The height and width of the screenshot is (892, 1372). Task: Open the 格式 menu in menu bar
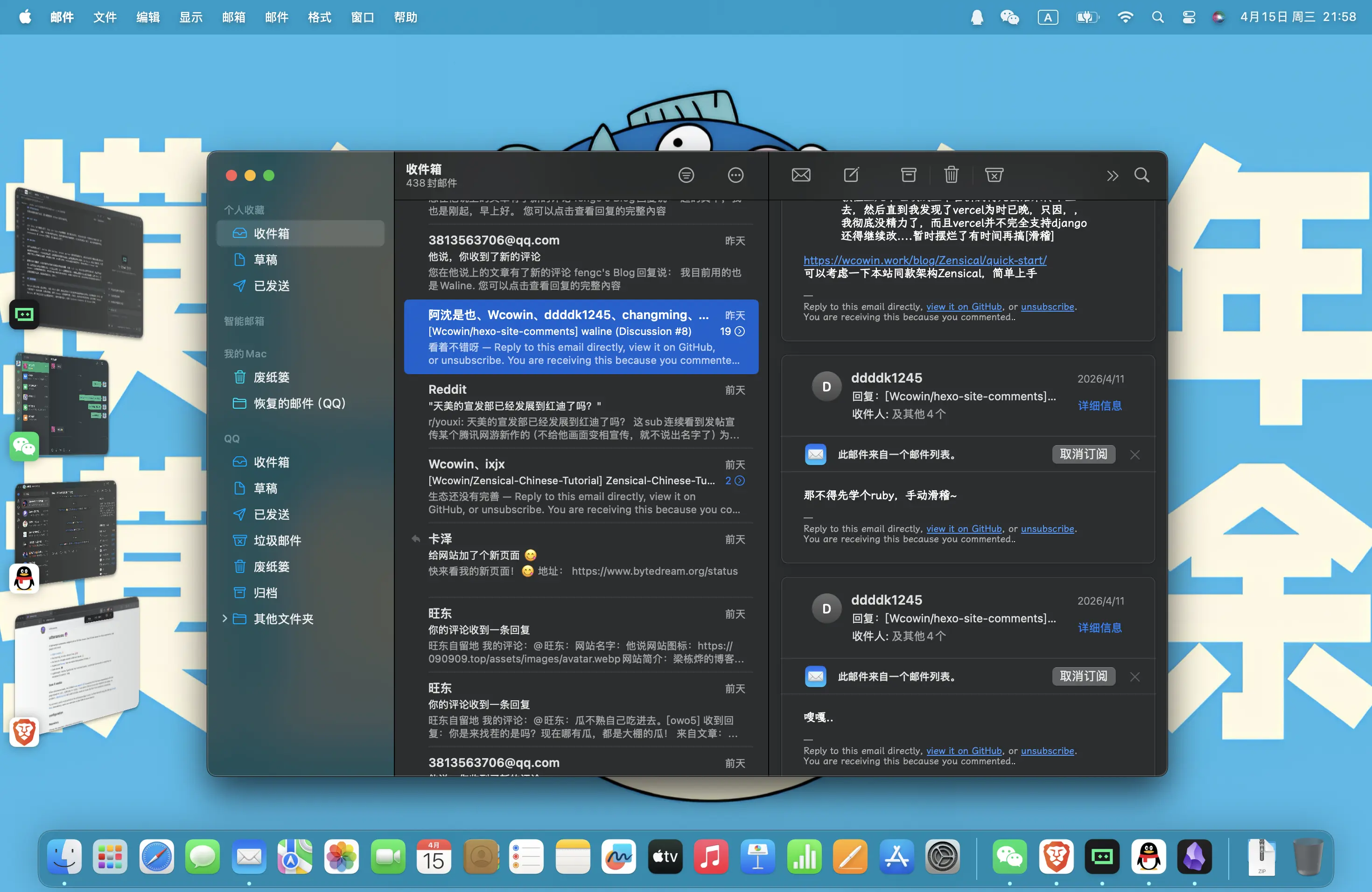pos(319,17)
